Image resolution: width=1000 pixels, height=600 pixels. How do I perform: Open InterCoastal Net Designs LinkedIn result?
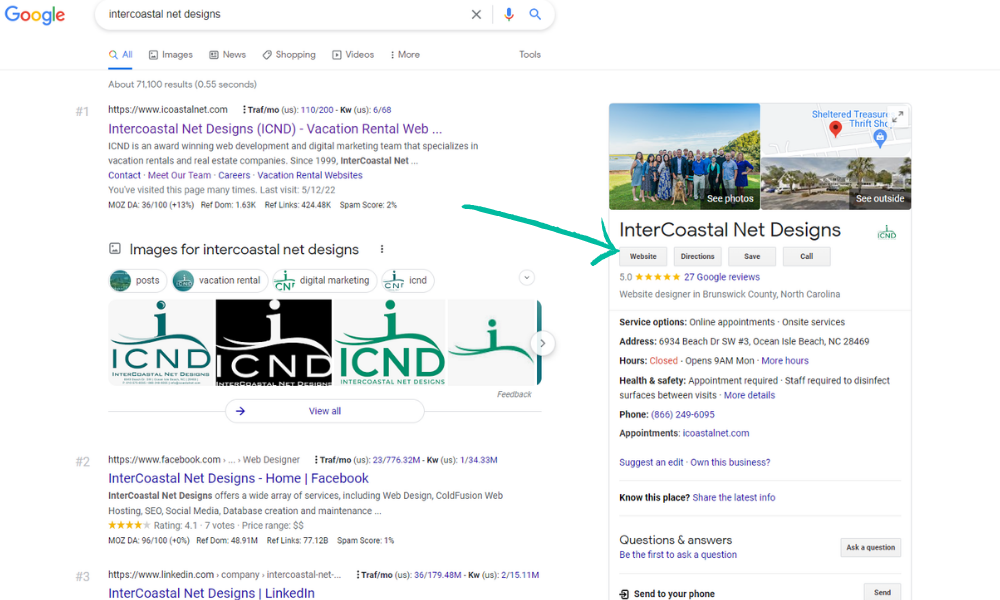211,593
